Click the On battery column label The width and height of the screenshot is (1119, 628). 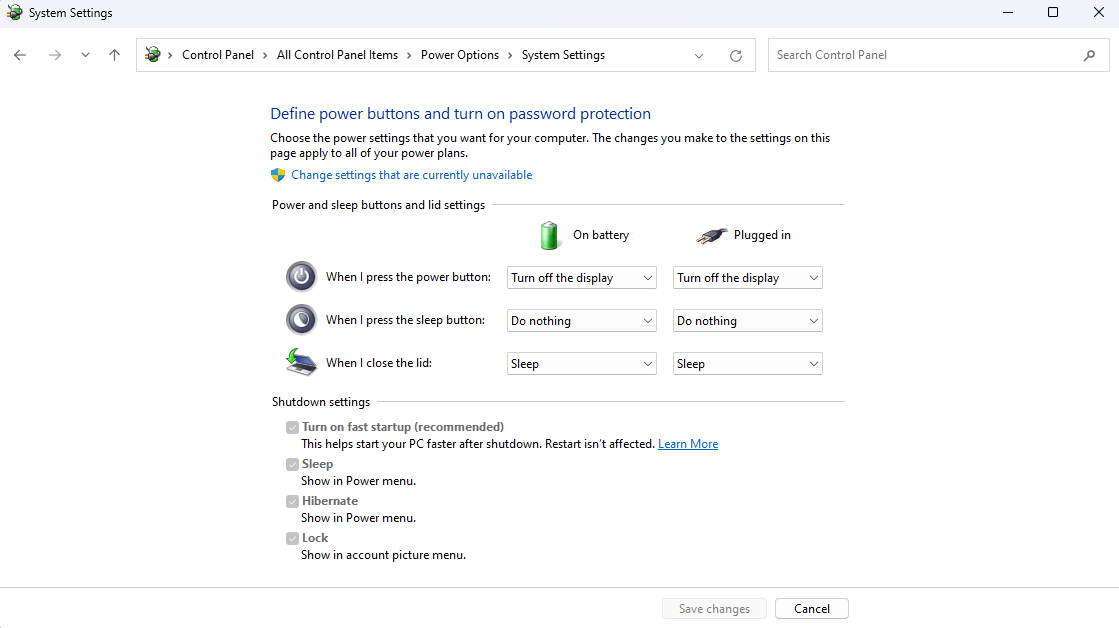[601, 235]
